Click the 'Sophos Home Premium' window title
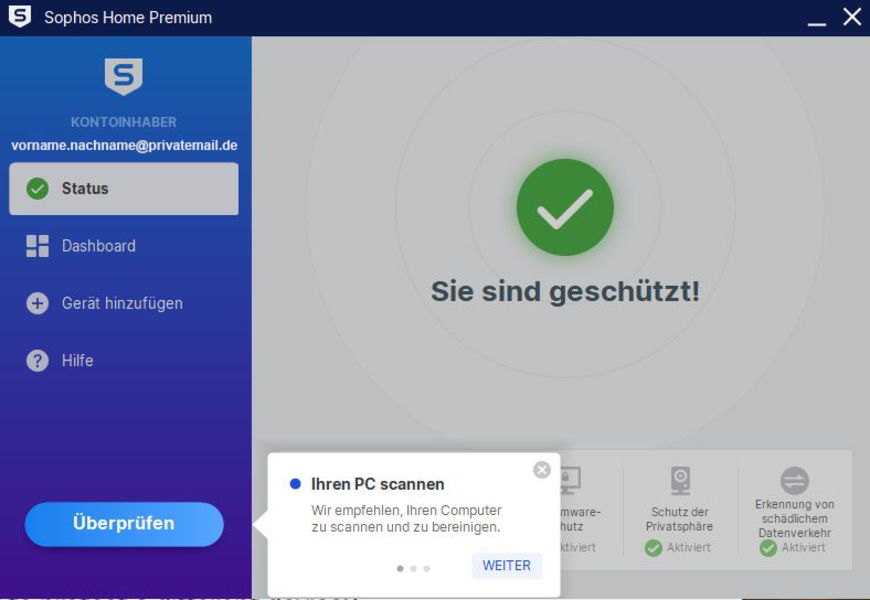 tap(128, 17)
